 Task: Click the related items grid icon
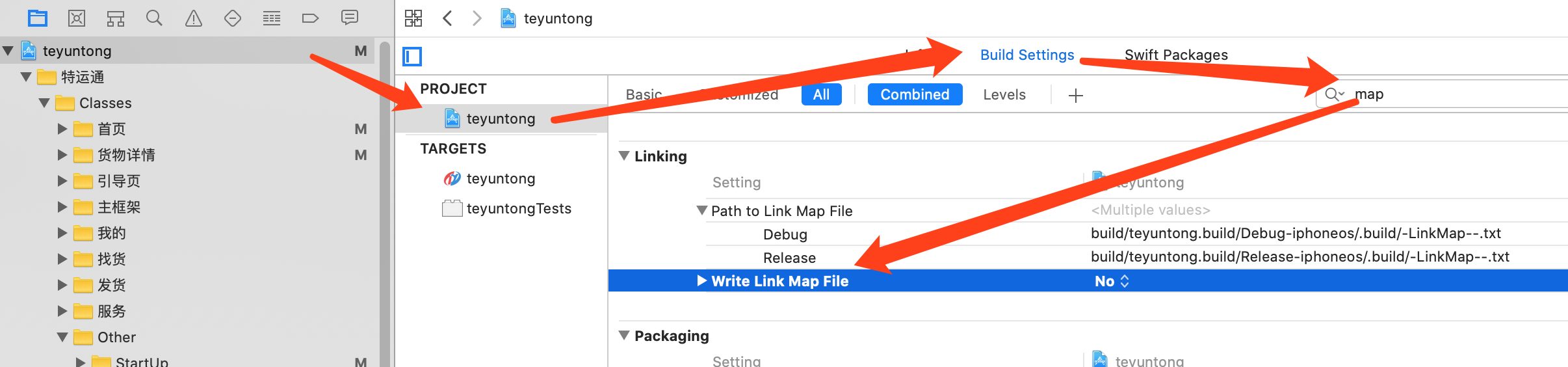coord(413,18)
